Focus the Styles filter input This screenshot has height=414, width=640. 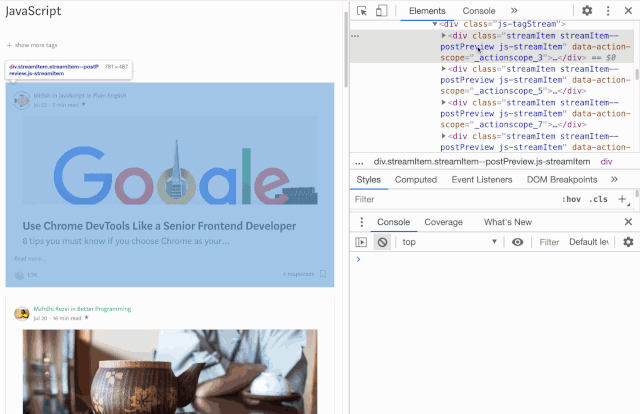[453, 199]
